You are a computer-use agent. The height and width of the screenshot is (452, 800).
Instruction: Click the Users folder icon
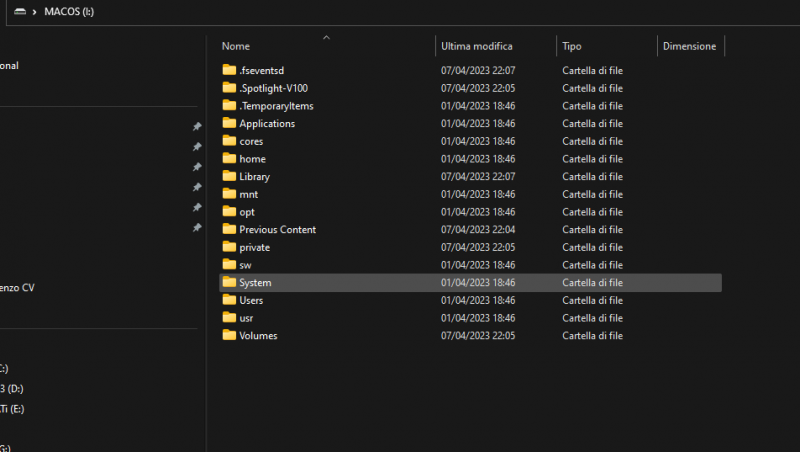[x=229, y=300]
